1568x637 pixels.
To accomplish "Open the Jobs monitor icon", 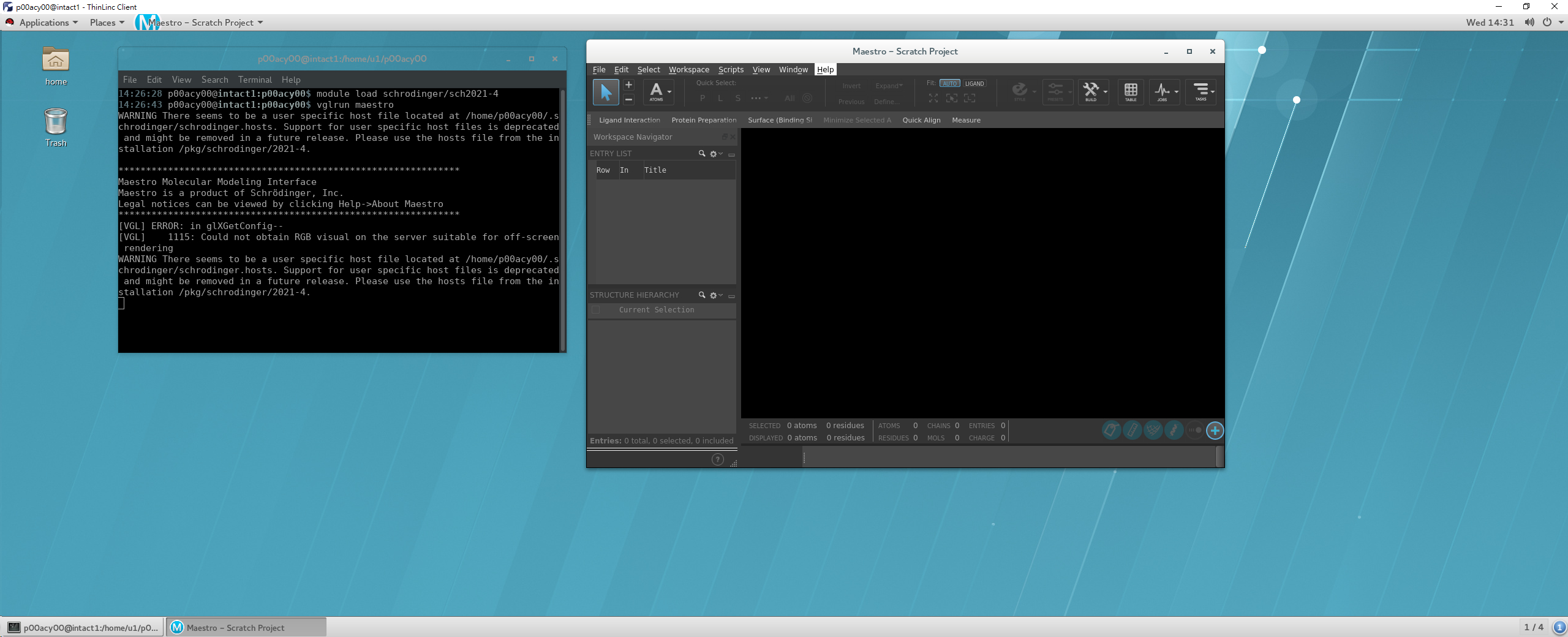I will point(1162,91).
